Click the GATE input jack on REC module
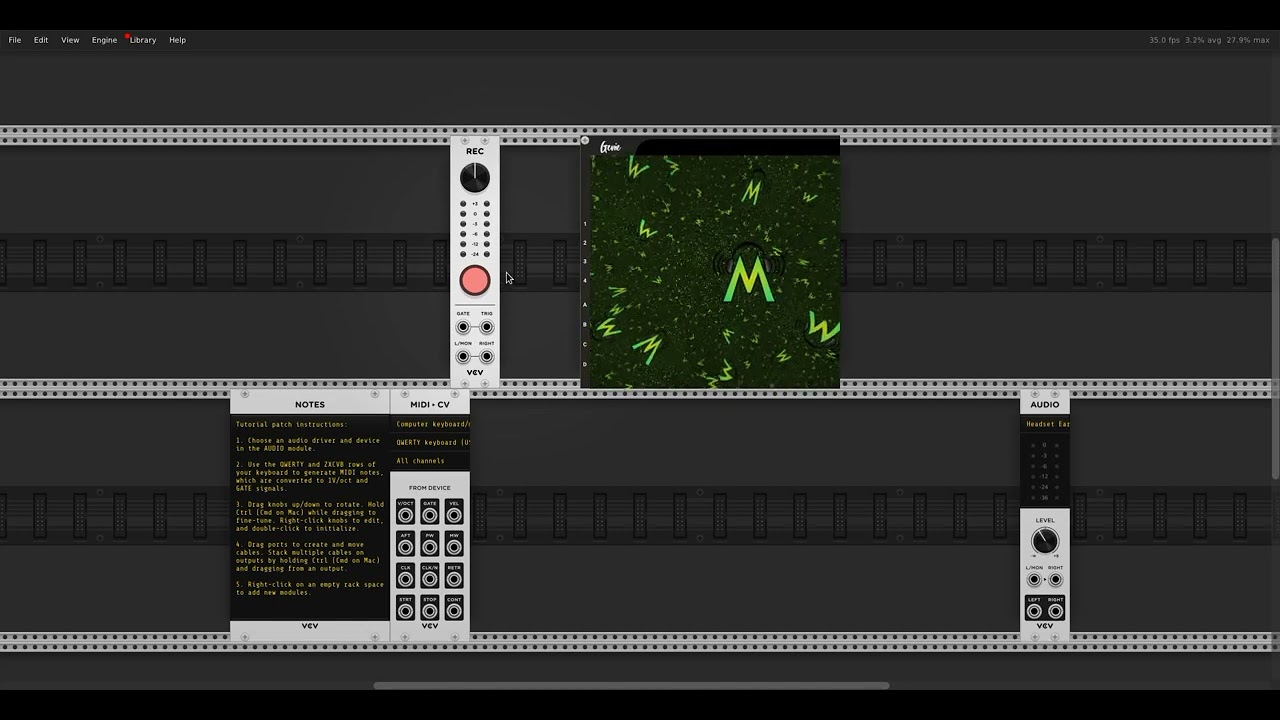1280x720 pixels. tap(463, 327)
